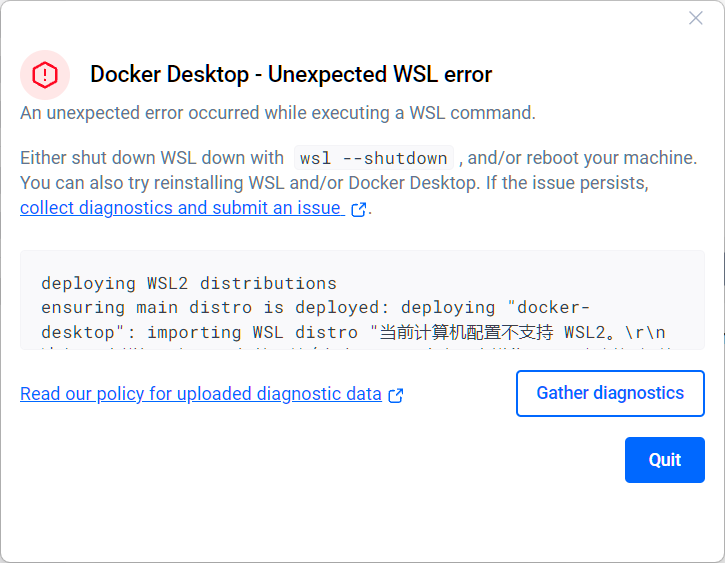The width and height of the screenshot is (725, 563).
Task: Click 'An unexpected error occurred' description text
Action: 278,113
